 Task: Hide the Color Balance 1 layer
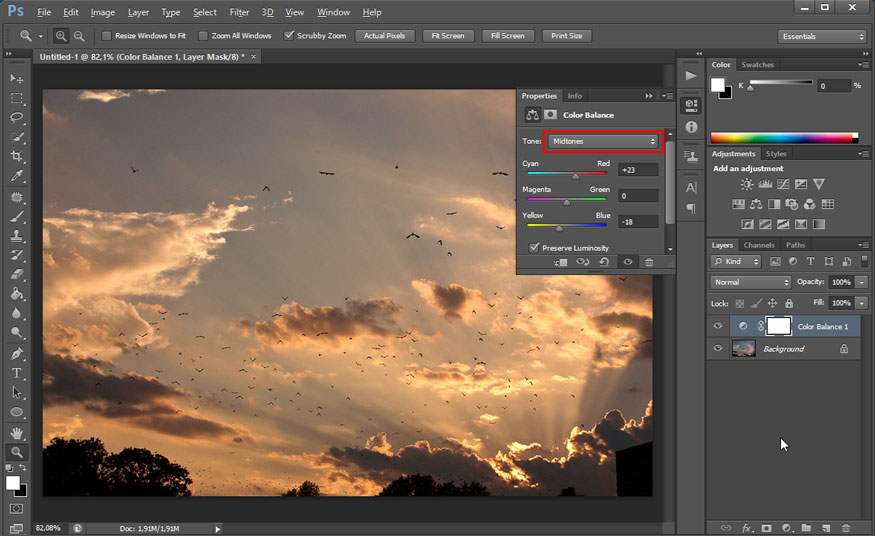(x=718, y=326)
